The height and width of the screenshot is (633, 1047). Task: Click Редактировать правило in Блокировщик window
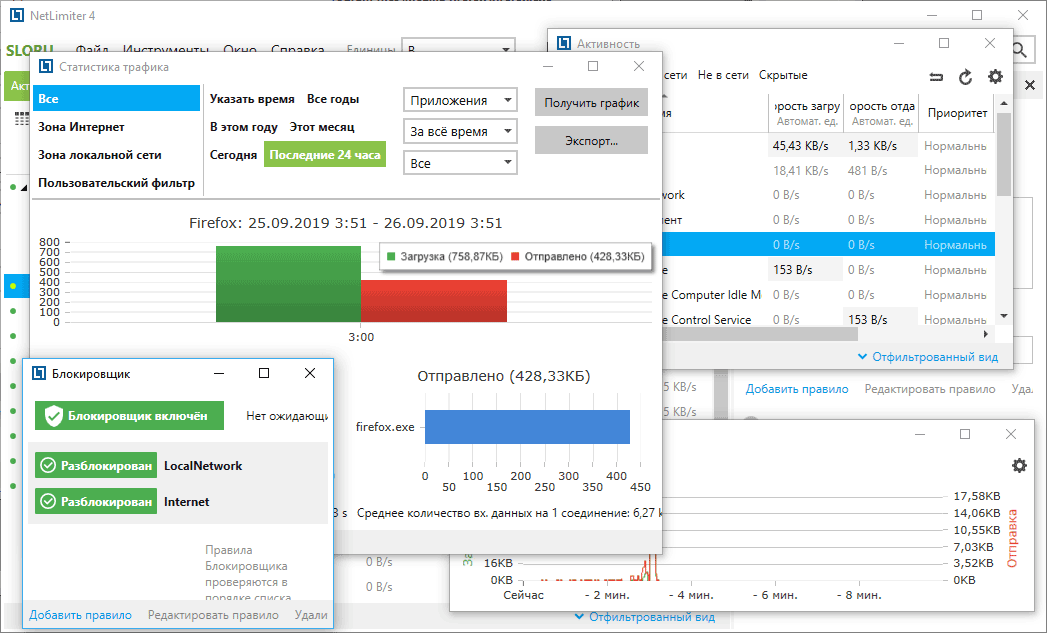tap(213, 615)
